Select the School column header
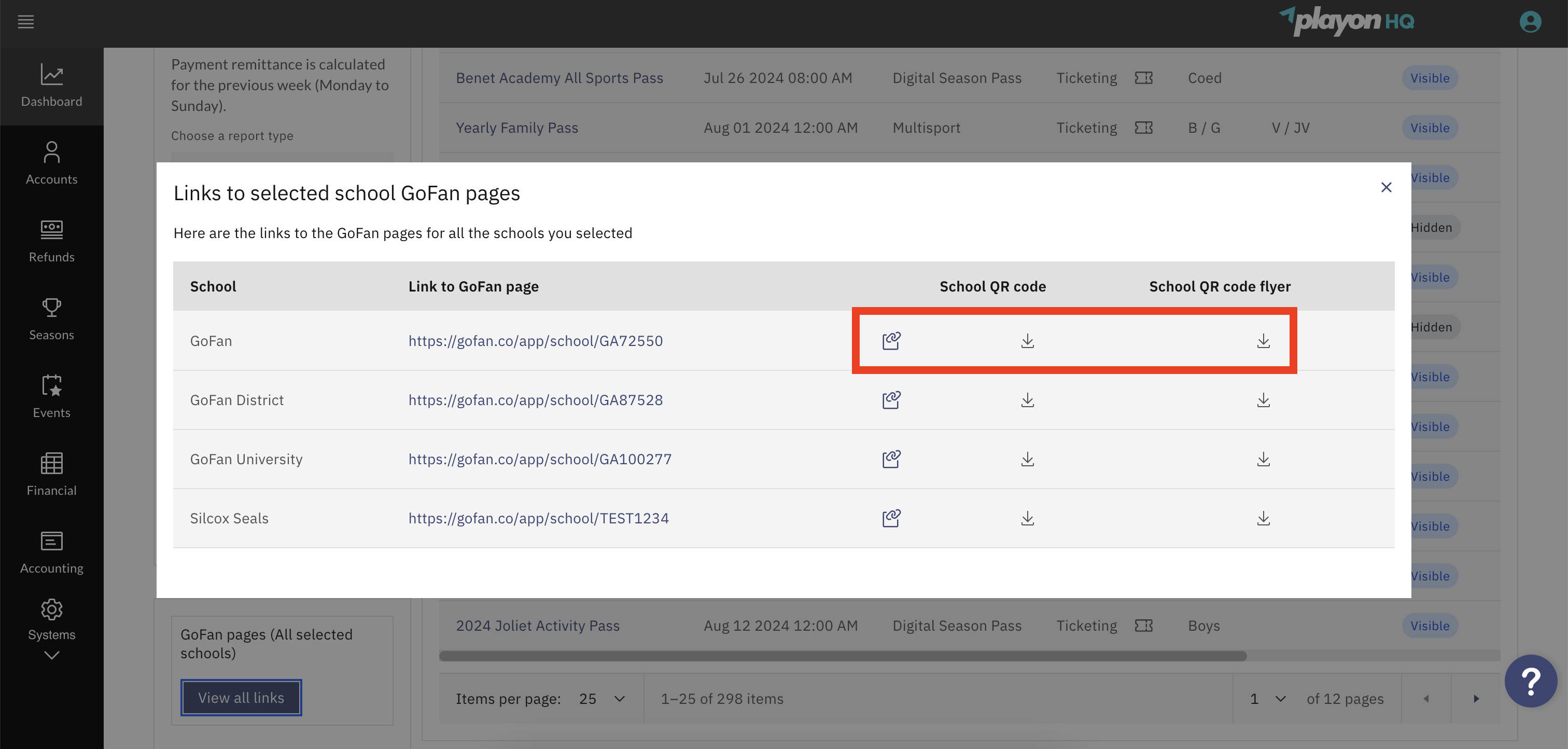The height and width of the screenshot is (749, 1568). [x=213, y=286]
